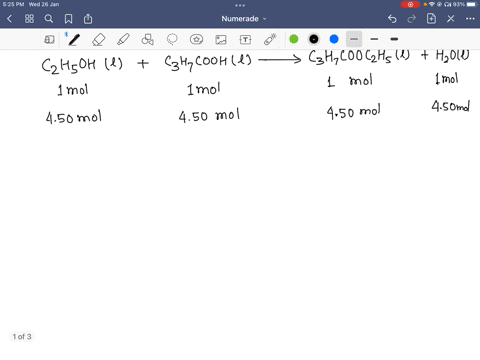Close the document with the X
This screenshot has width=480, height=360.
(451, 19)
